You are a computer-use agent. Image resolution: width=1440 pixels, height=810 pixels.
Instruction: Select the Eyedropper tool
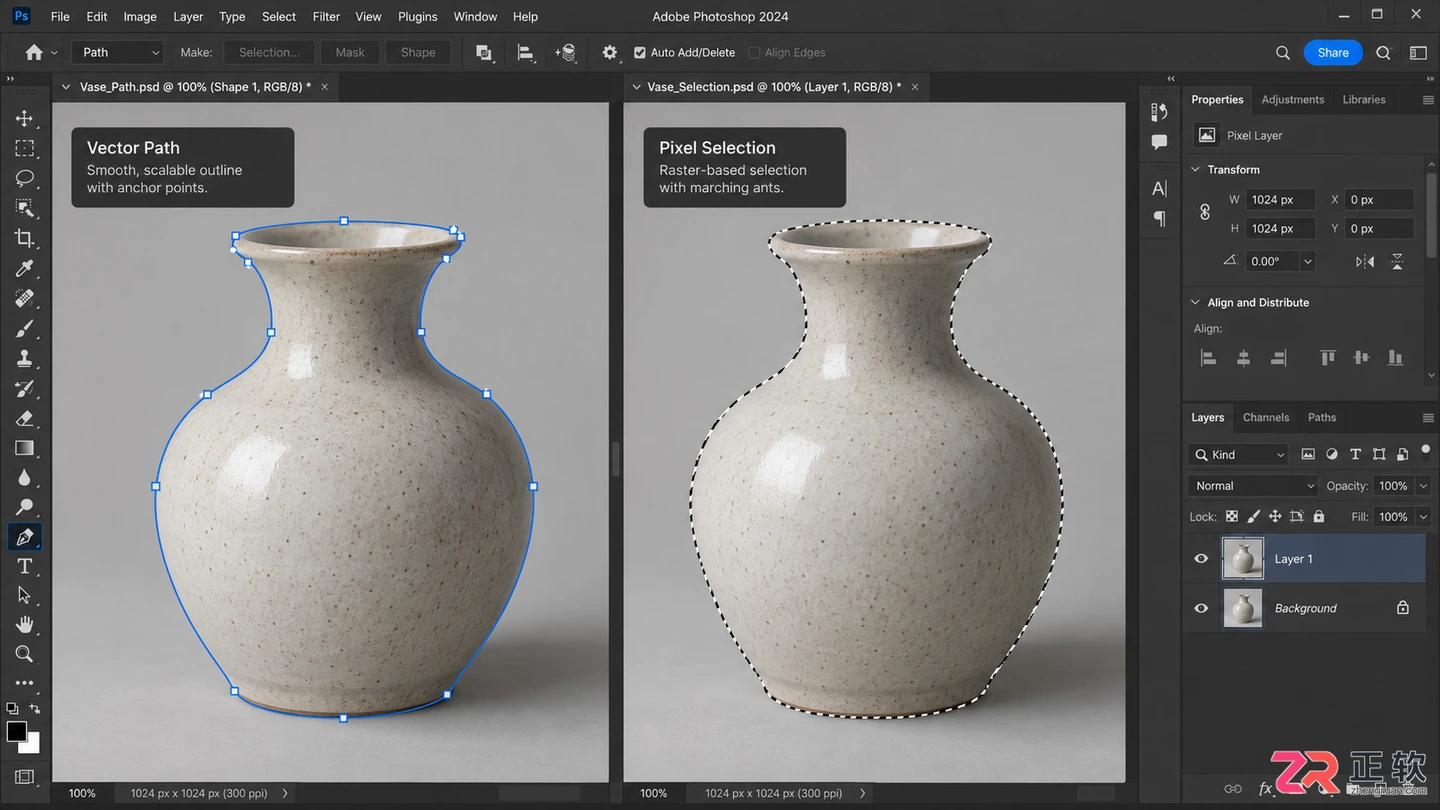click(x=24, y=268)
